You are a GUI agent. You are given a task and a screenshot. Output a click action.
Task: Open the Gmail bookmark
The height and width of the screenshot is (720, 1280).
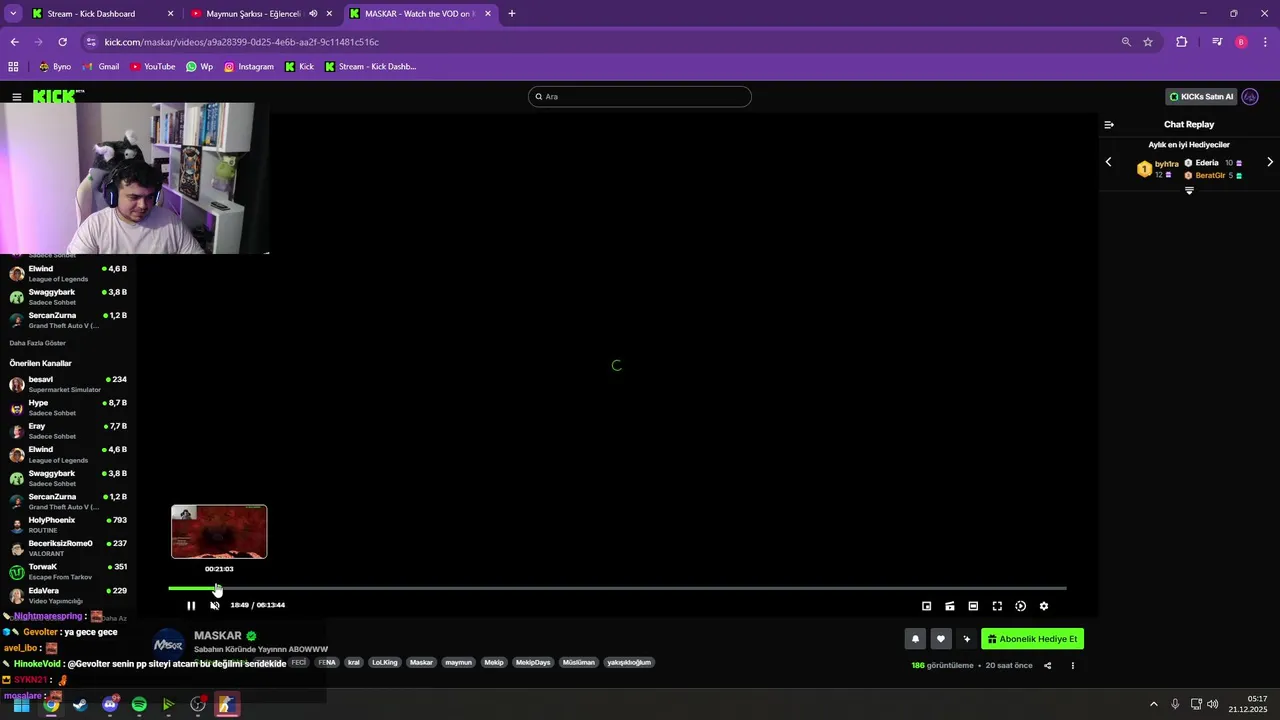point(101,67)
